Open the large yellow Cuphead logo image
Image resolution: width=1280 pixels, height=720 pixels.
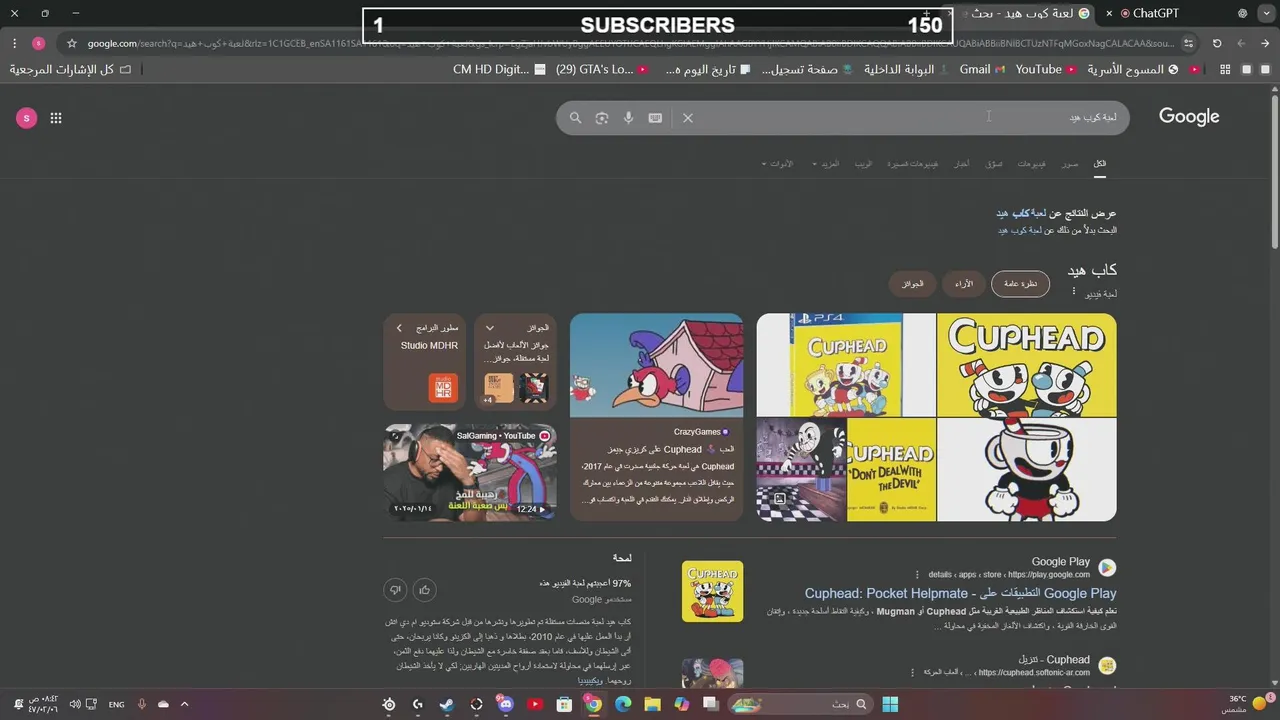coord(1027,365)
